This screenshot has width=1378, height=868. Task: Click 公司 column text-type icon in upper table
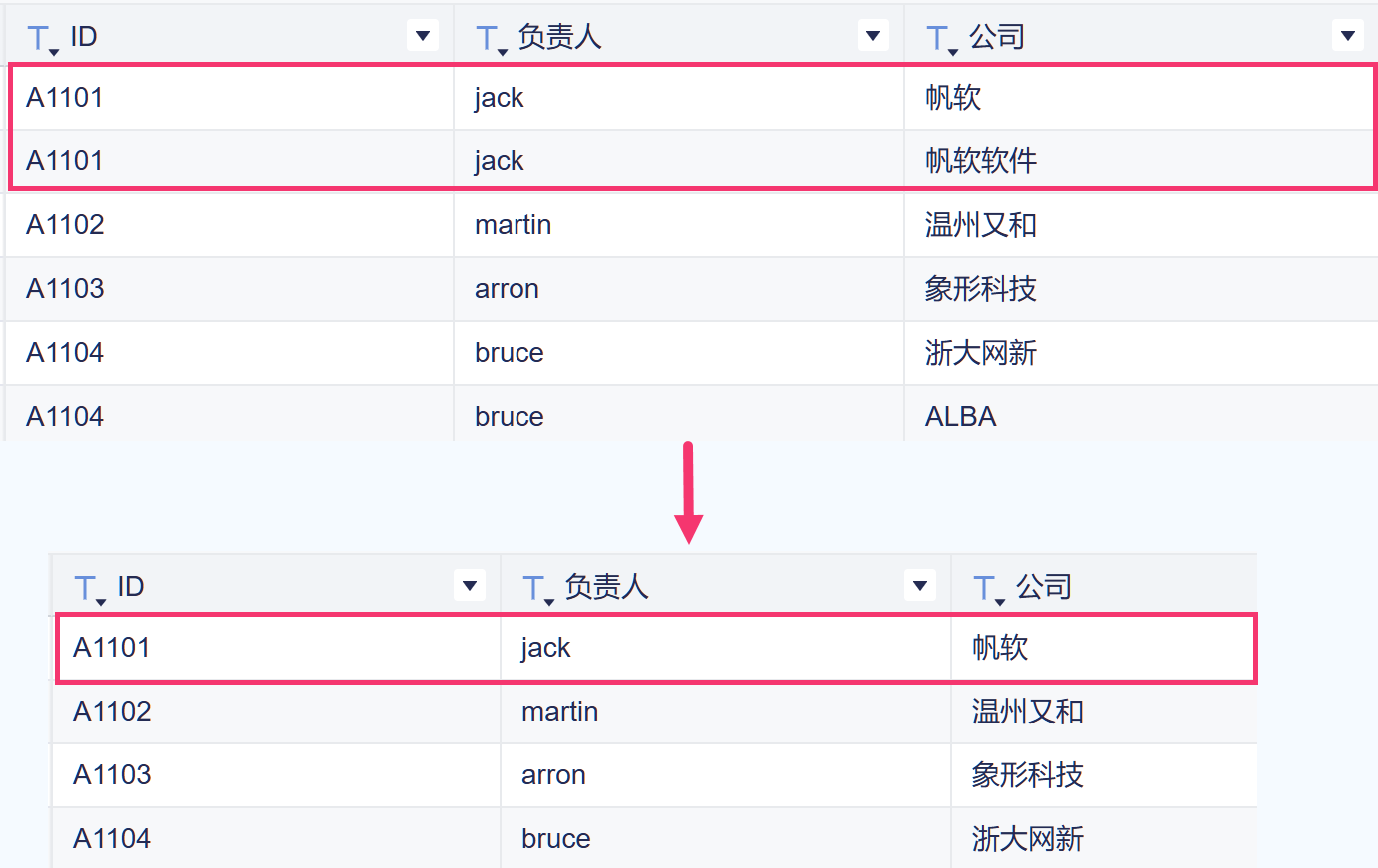[939, 39]
